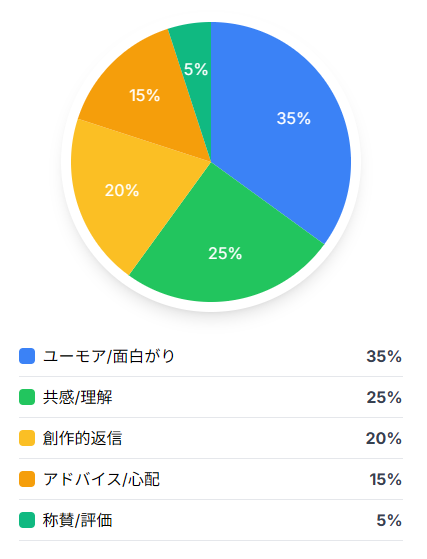Viewport: 427px width, 559px height.
Task: Select the green 25% pie slice
Action: [225, 250]
